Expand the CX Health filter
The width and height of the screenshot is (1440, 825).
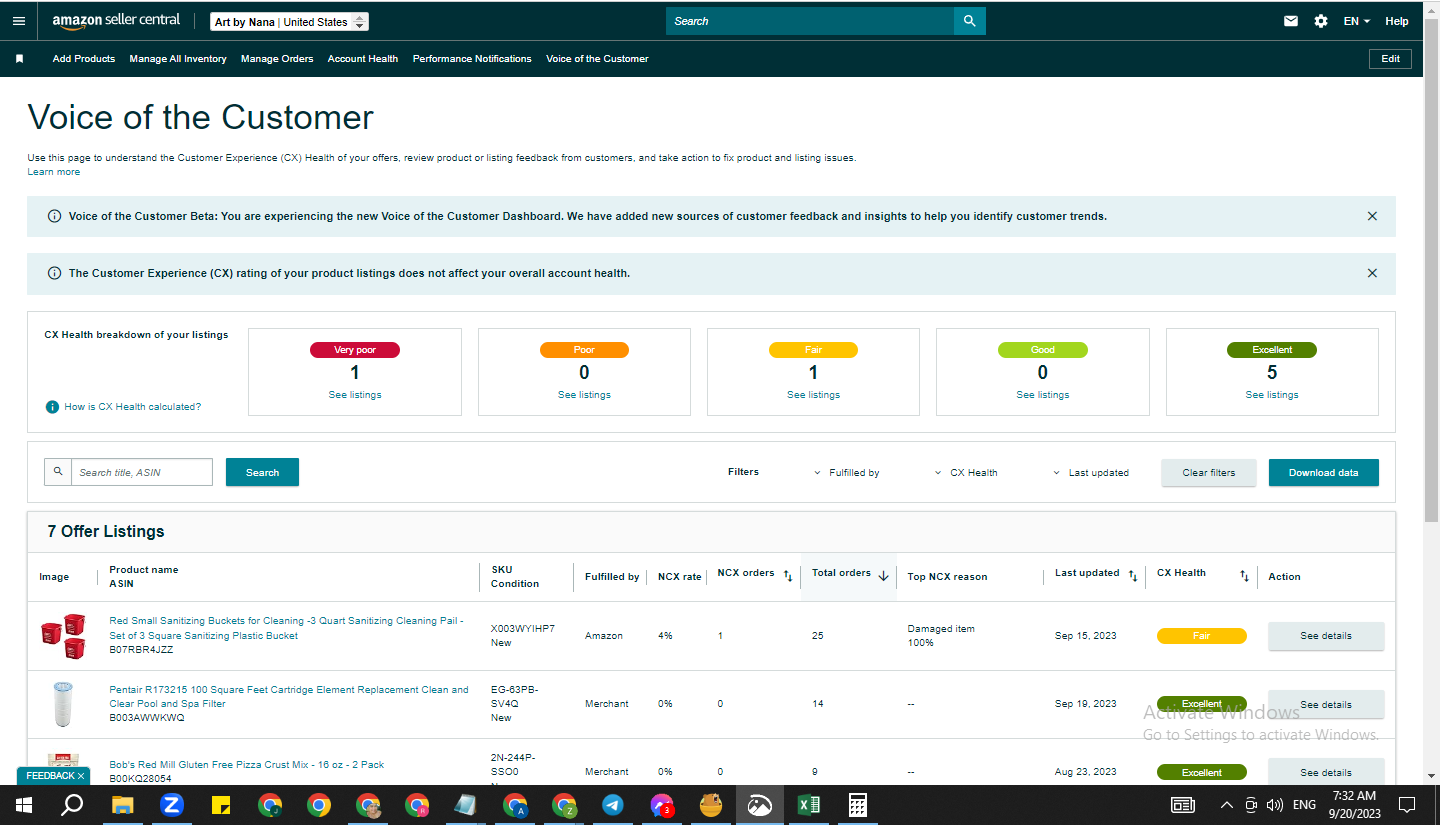point(966,473)
